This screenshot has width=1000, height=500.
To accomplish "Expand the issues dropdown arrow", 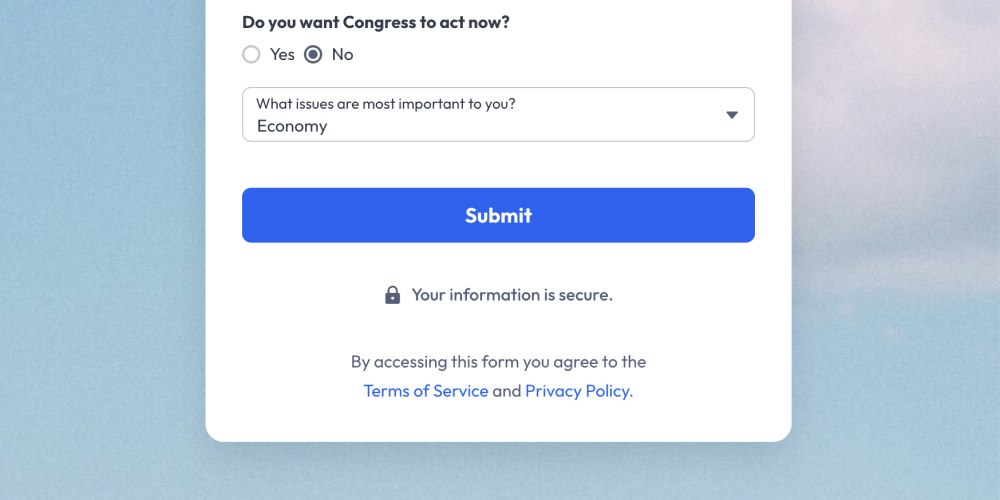I will coord(732,115).
